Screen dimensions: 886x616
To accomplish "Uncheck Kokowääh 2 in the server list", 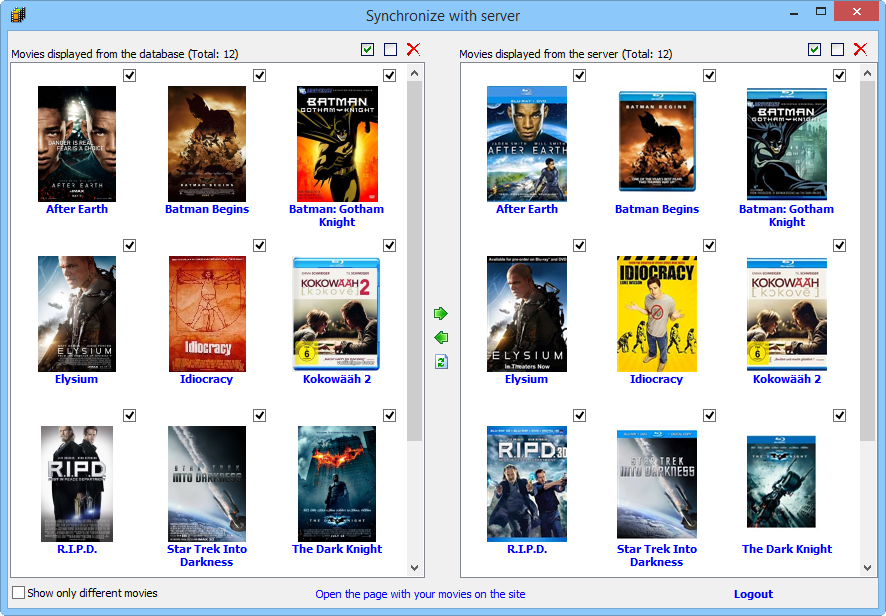I will click(839, 245).
